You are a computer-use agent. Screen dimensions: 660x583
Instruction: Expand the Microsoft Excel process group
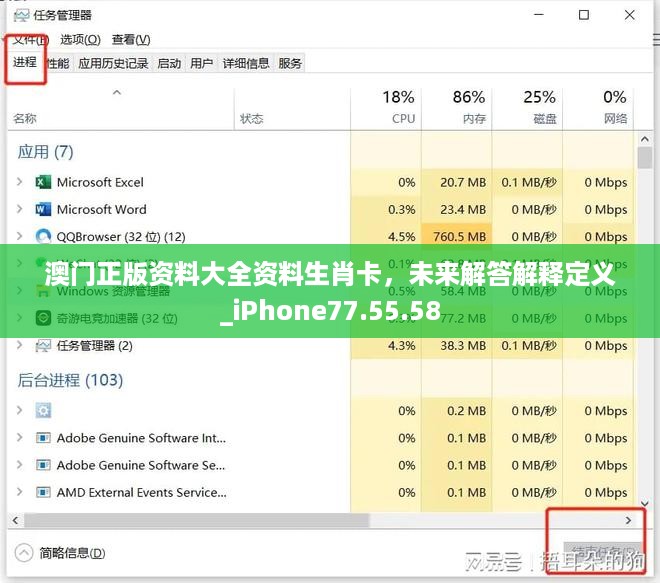point(19,182)
